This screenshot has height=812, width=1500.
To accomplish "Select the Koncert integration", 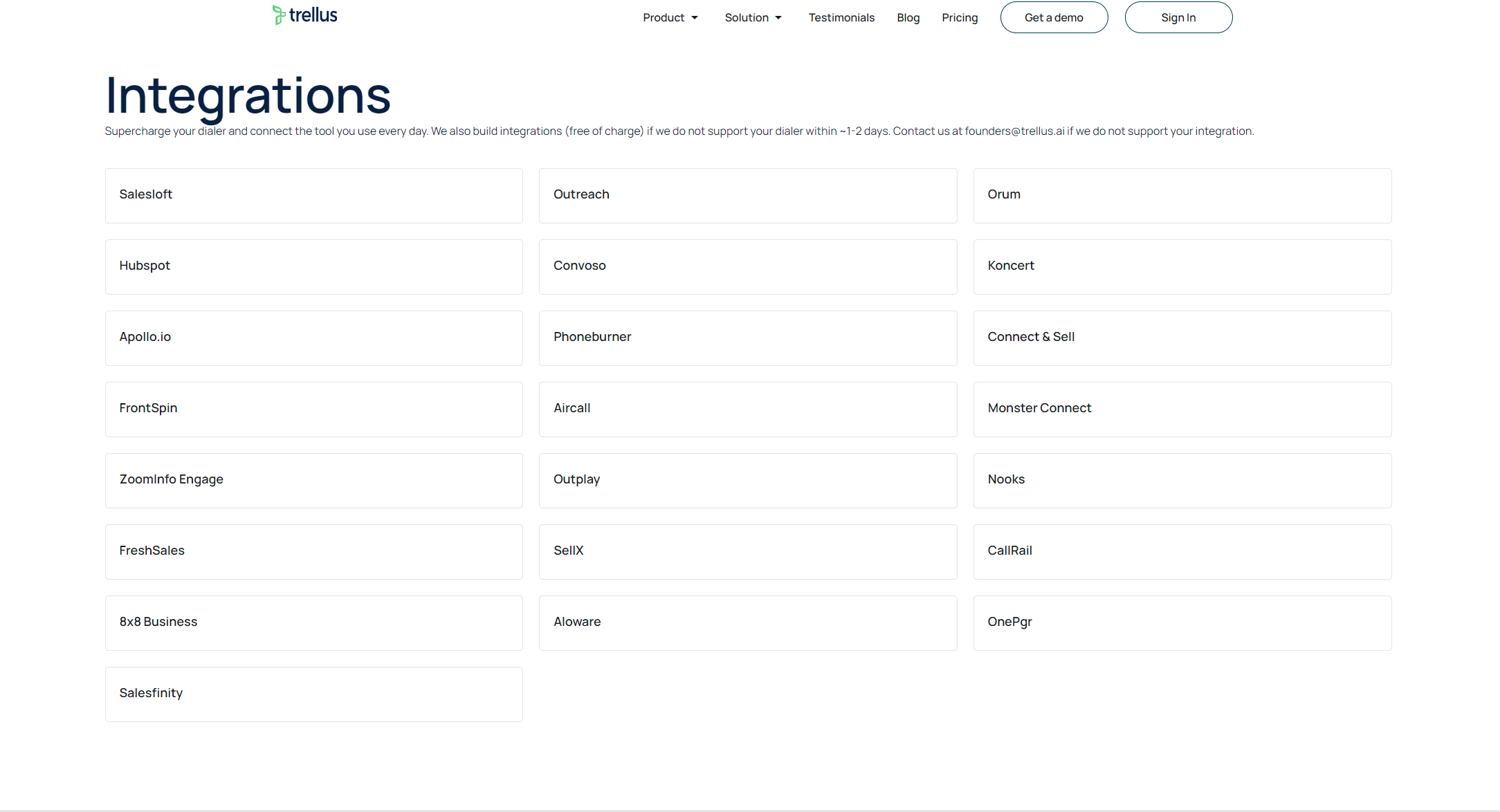I will [1182, 267].
